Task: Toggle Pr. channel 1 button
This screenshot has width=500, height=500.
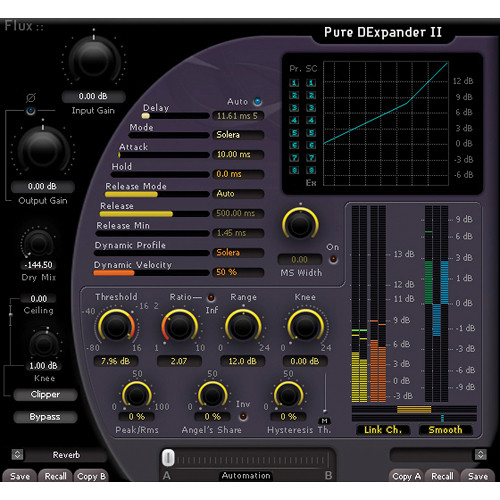Action: 294,83
